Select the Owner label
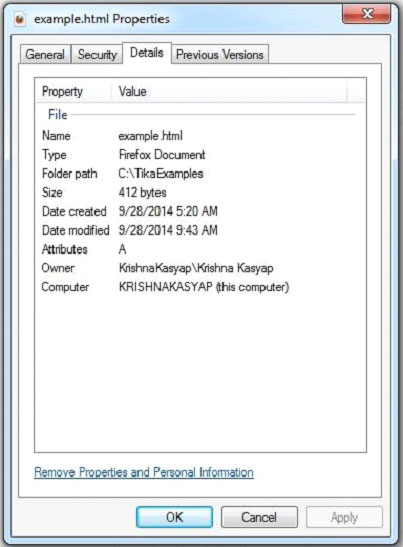Viewport: 403px width, 547px height. [x=58, y=268]
